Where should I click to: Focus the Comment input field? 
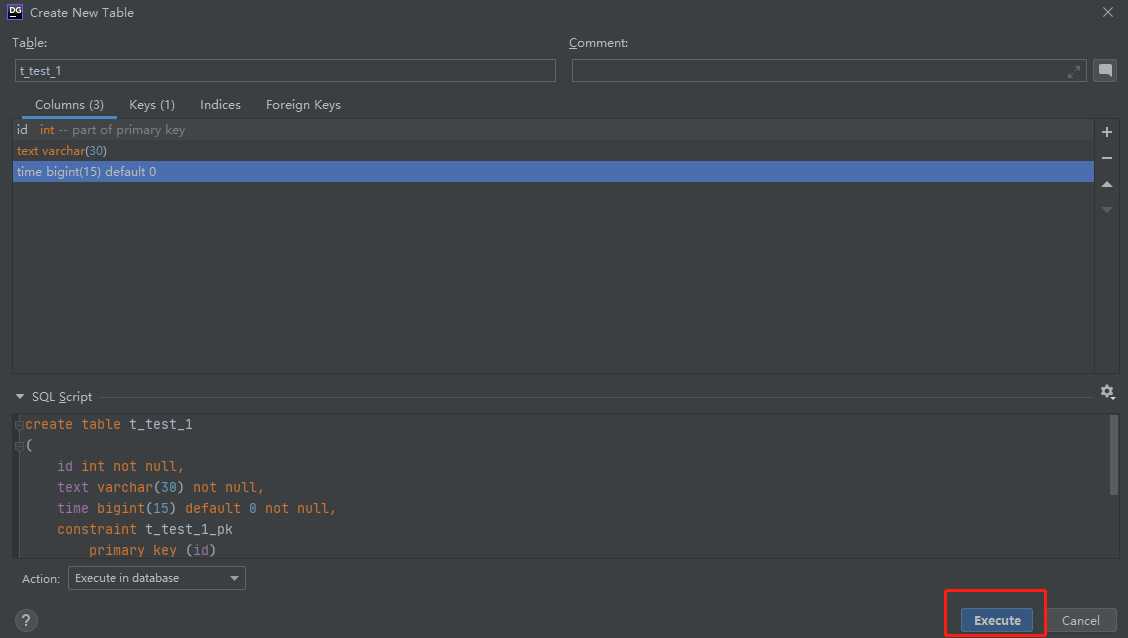829,70
